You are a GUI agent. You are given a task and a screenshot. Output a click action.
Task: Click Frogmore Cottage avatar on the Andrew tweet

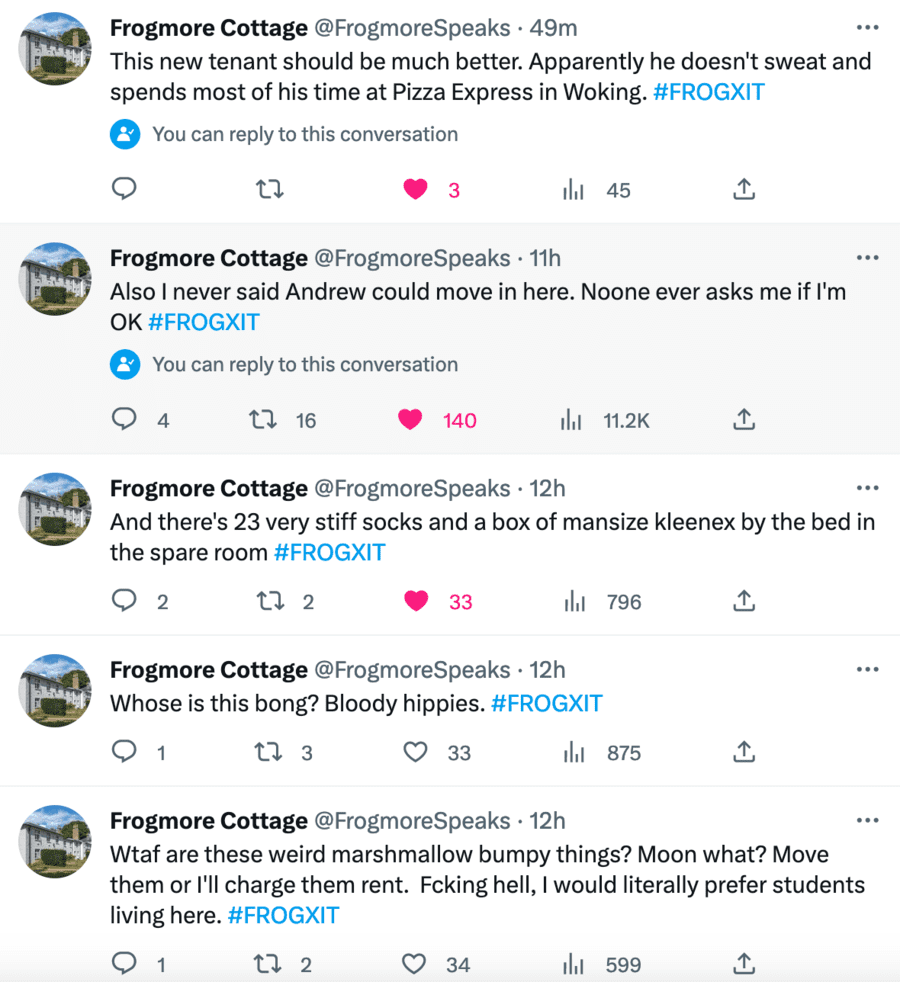[57, 279]
